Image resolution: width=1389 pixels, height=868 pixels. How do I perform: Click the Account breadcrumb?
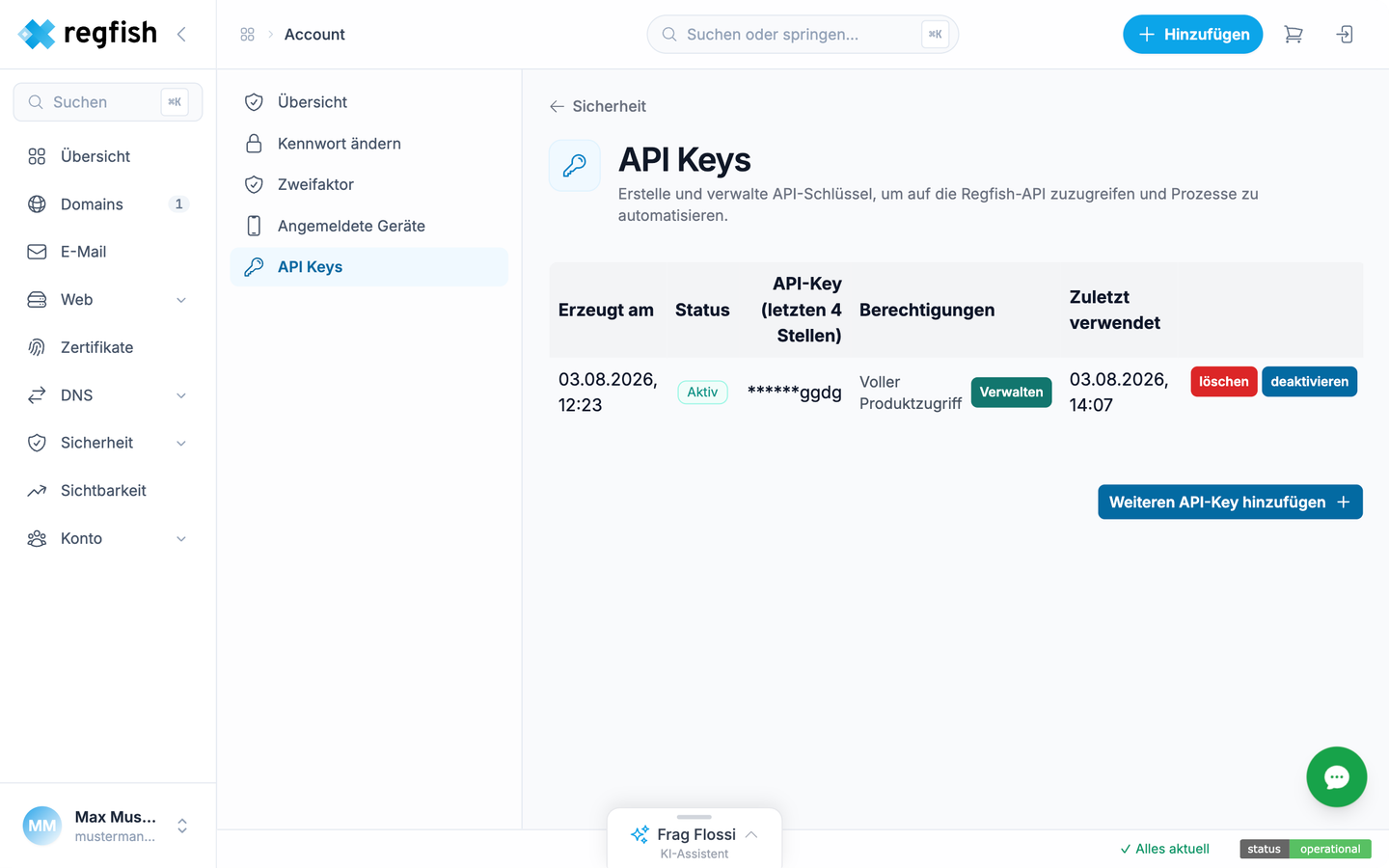click(x=314, y=35)
